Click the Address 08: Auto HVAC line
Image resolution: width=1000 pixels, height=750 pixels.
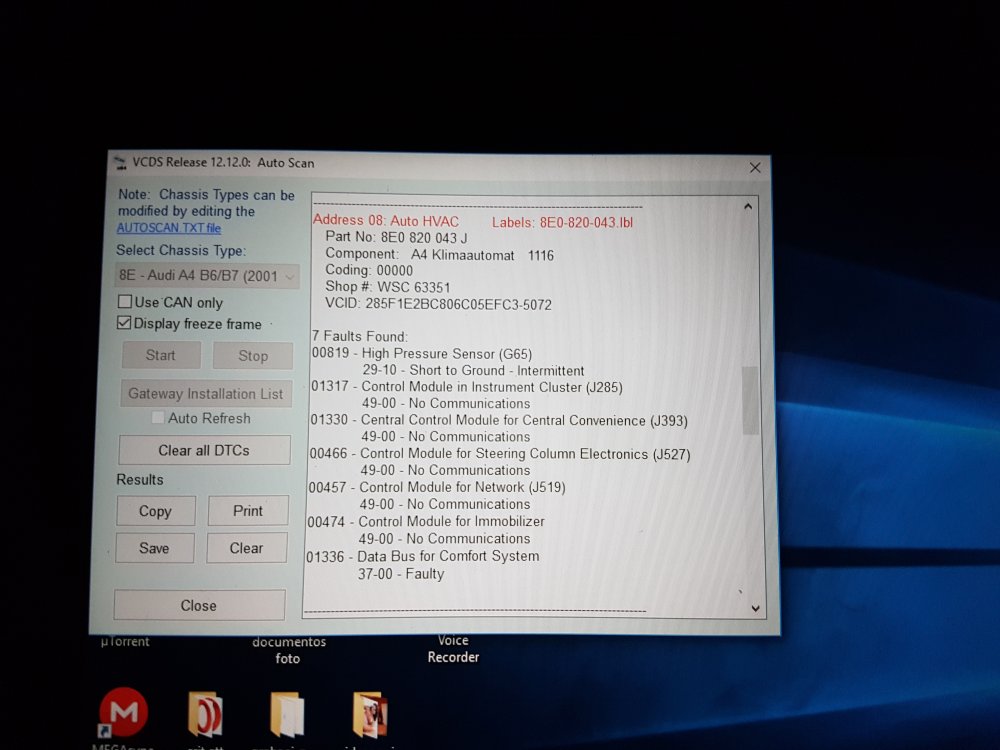click(x=386, y=221)
